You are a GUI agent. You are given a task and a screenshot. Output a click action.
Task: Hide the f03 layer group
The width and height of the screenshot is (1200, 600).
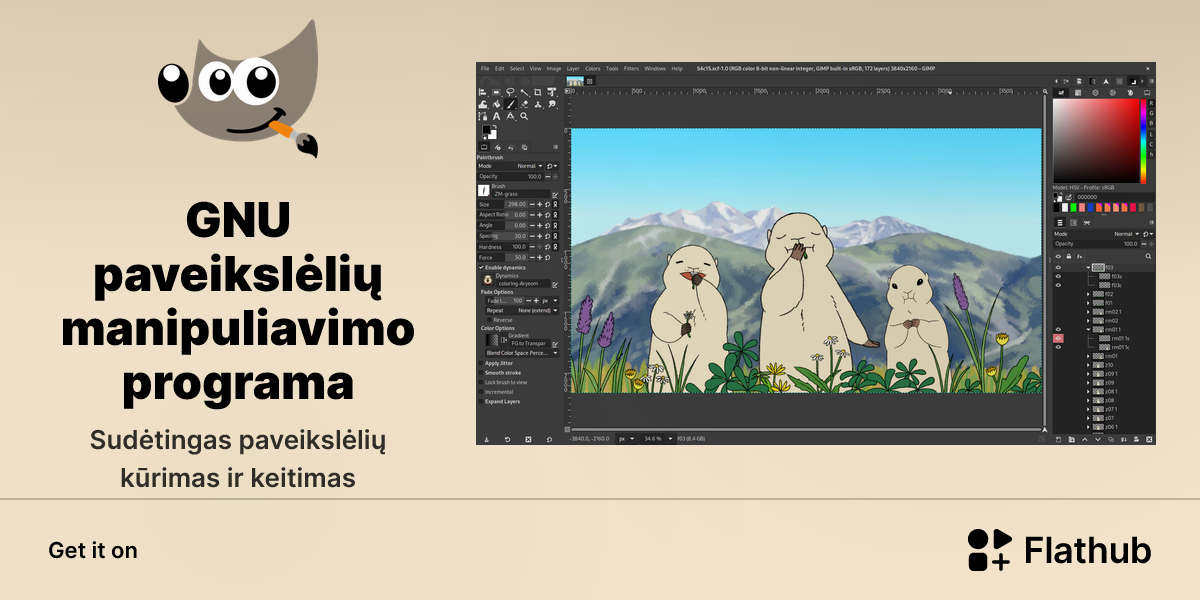click(x=1058, y=267)
